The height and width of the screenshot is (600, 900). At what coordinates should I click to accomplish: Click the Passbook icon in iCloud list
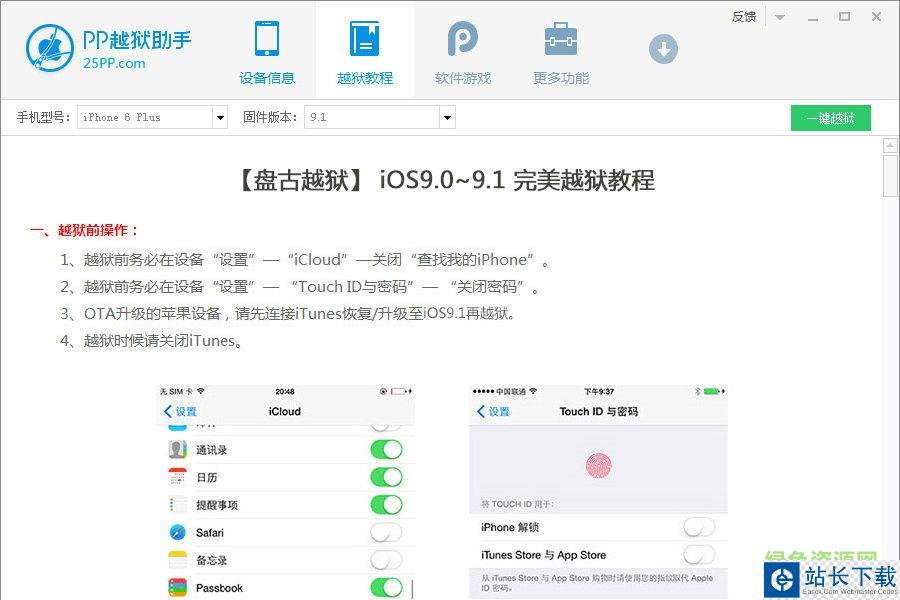point(178,588)
